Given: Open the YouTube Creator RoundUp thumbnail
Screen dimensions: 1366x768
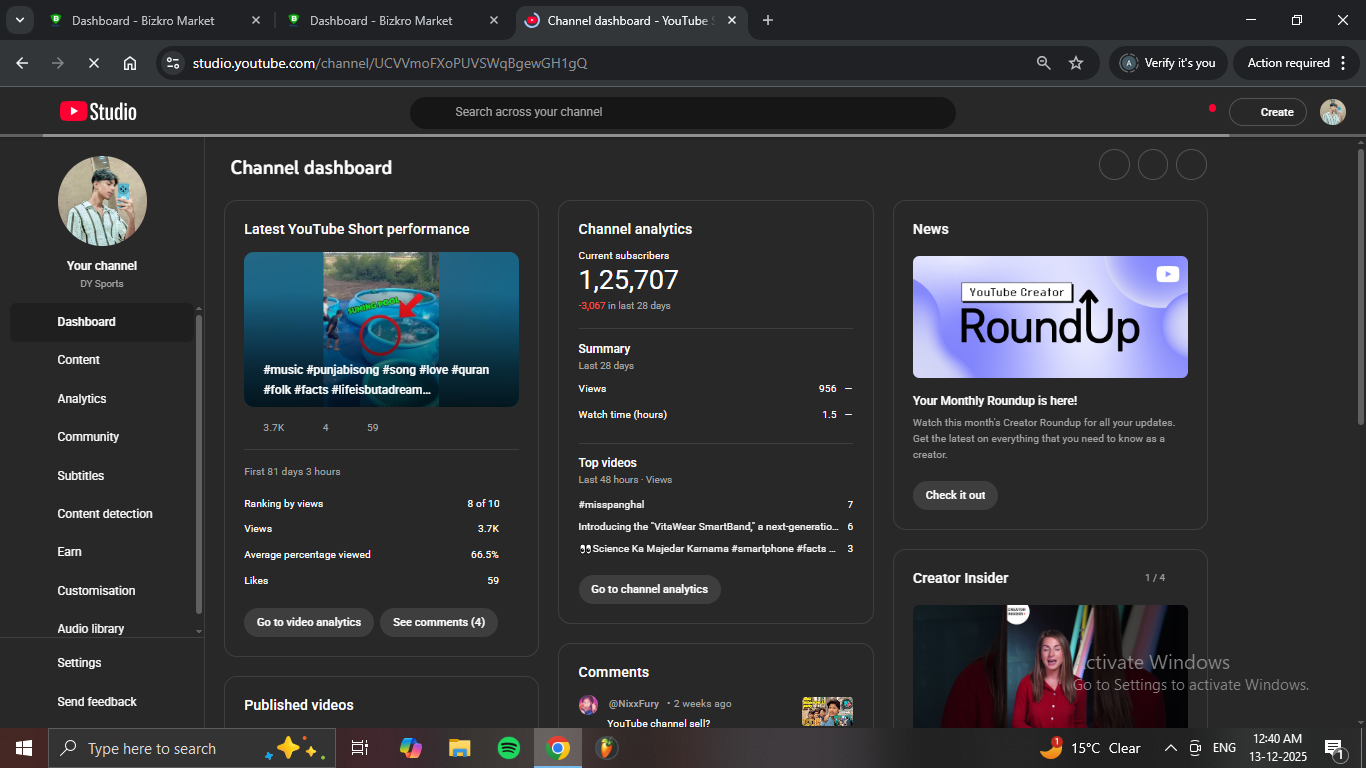Looking at the screenshot, I should (1050, 317).
